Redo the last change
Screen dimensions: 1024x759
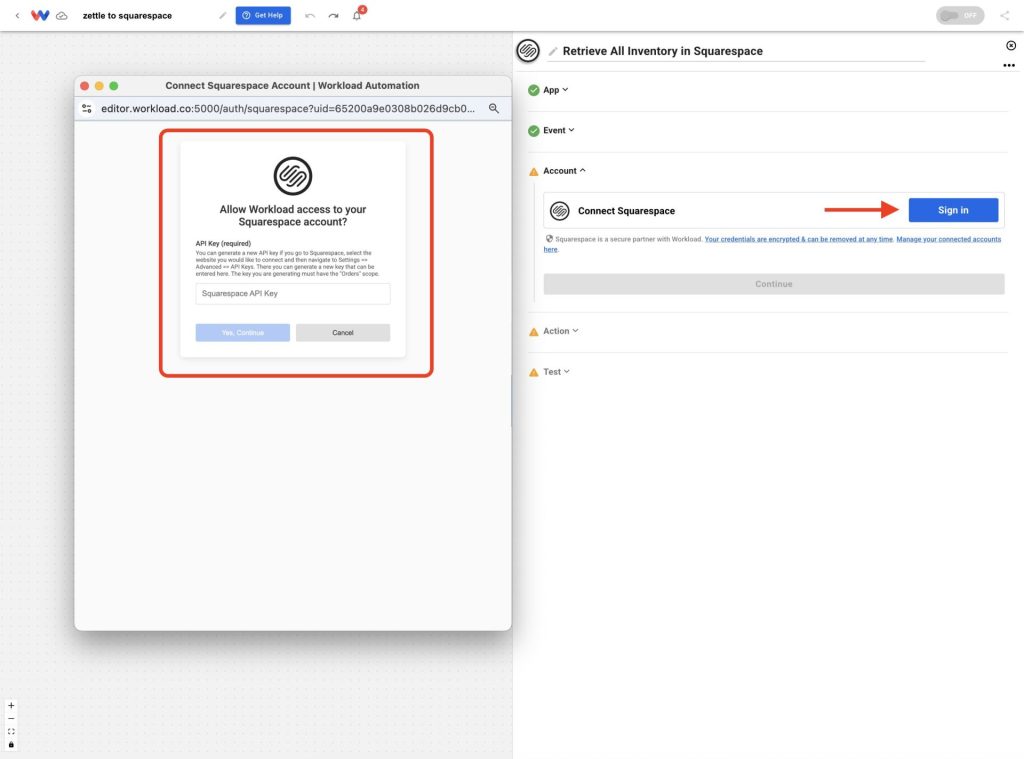click(x=334, y=16)
